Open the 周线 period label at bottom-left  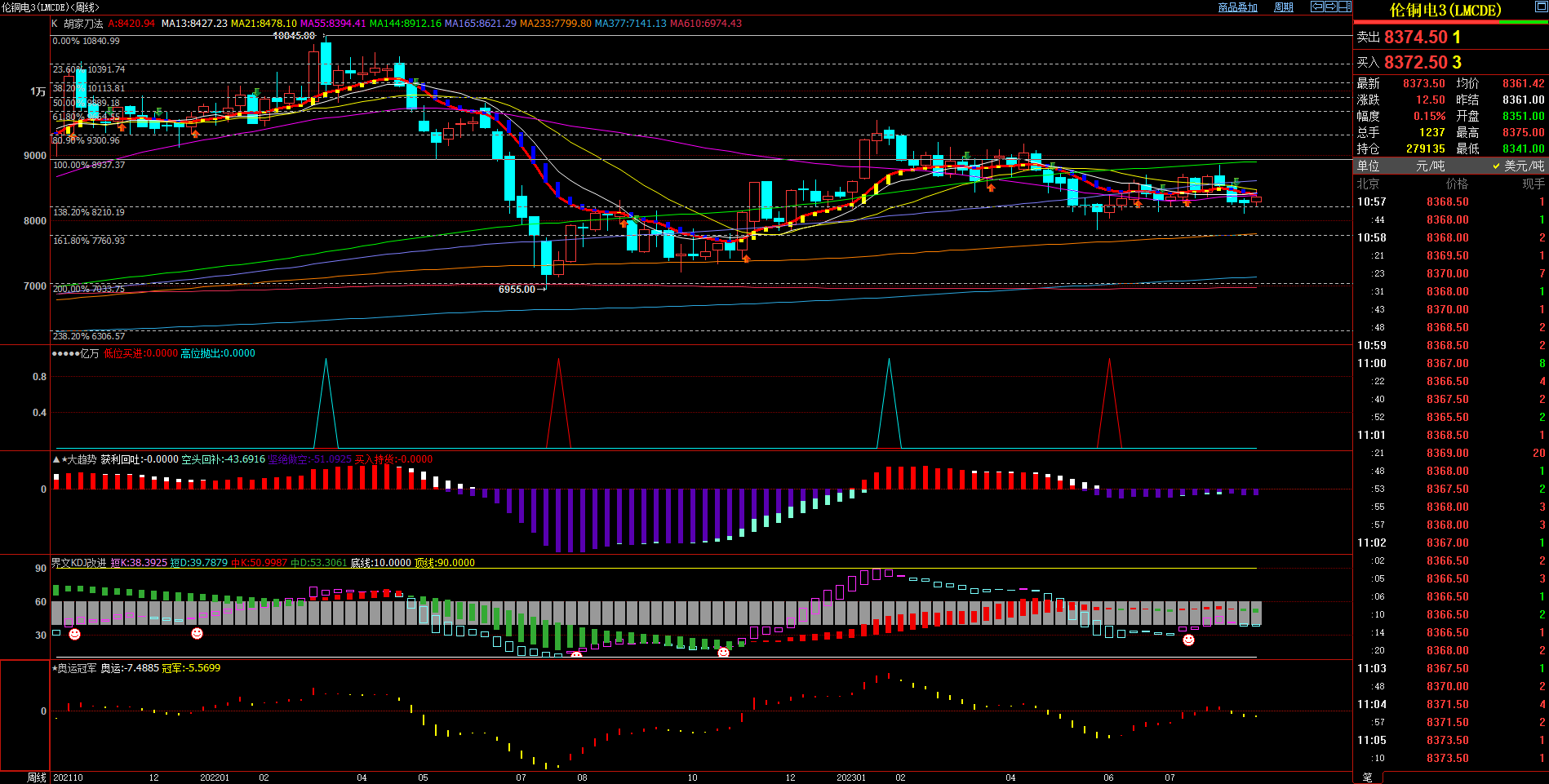point(37,777)
